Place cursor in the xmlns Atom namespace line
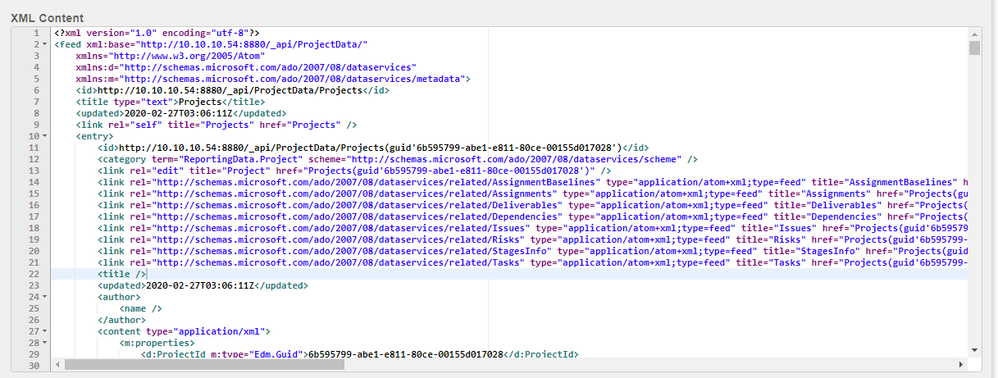Screen dimensions: 998x378 pyautogui.click(x=171, y=55)
